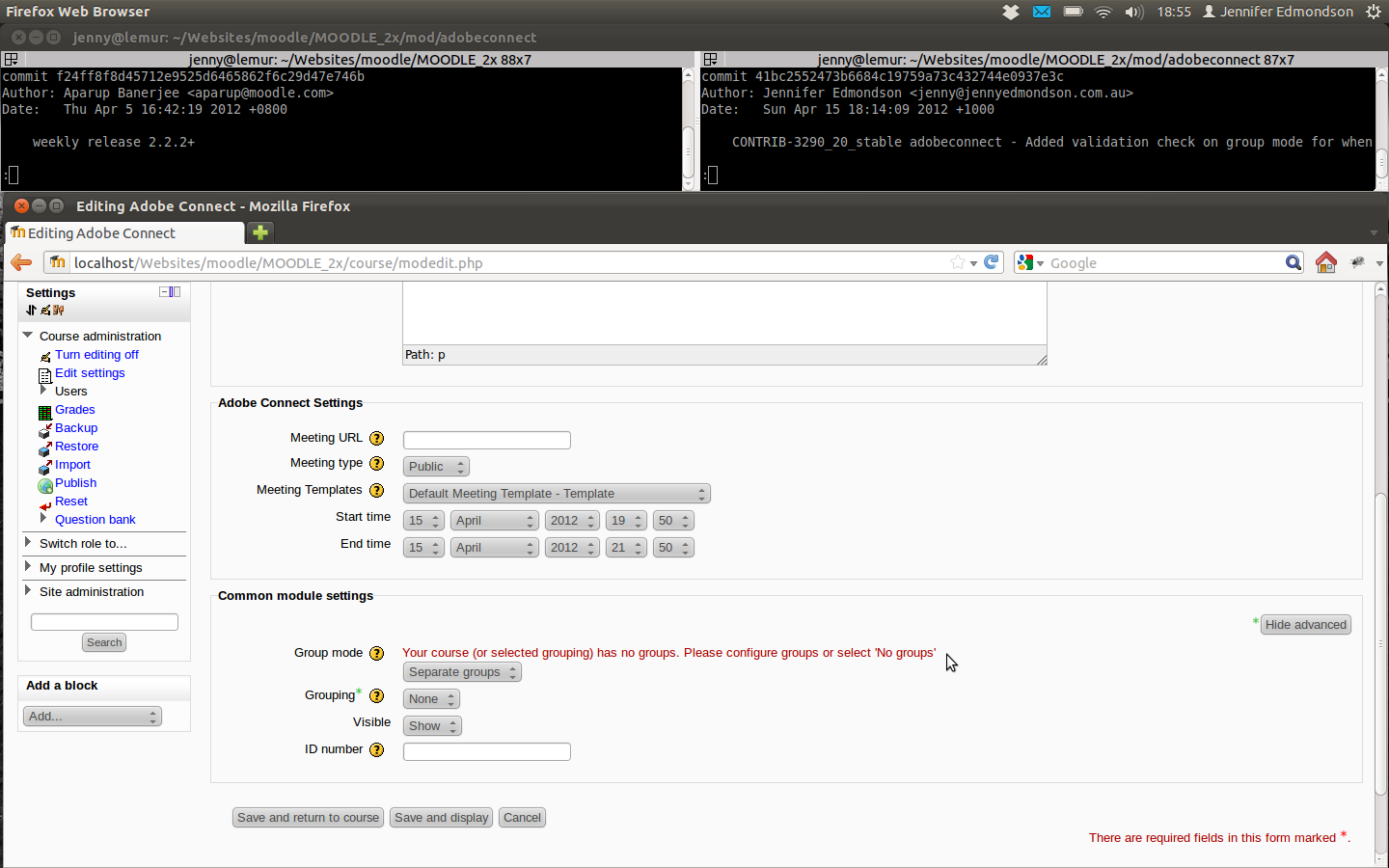The height and width of the screenshot is (868, 1389).
Task: Click Save and return to course
Action: point(309,818)
